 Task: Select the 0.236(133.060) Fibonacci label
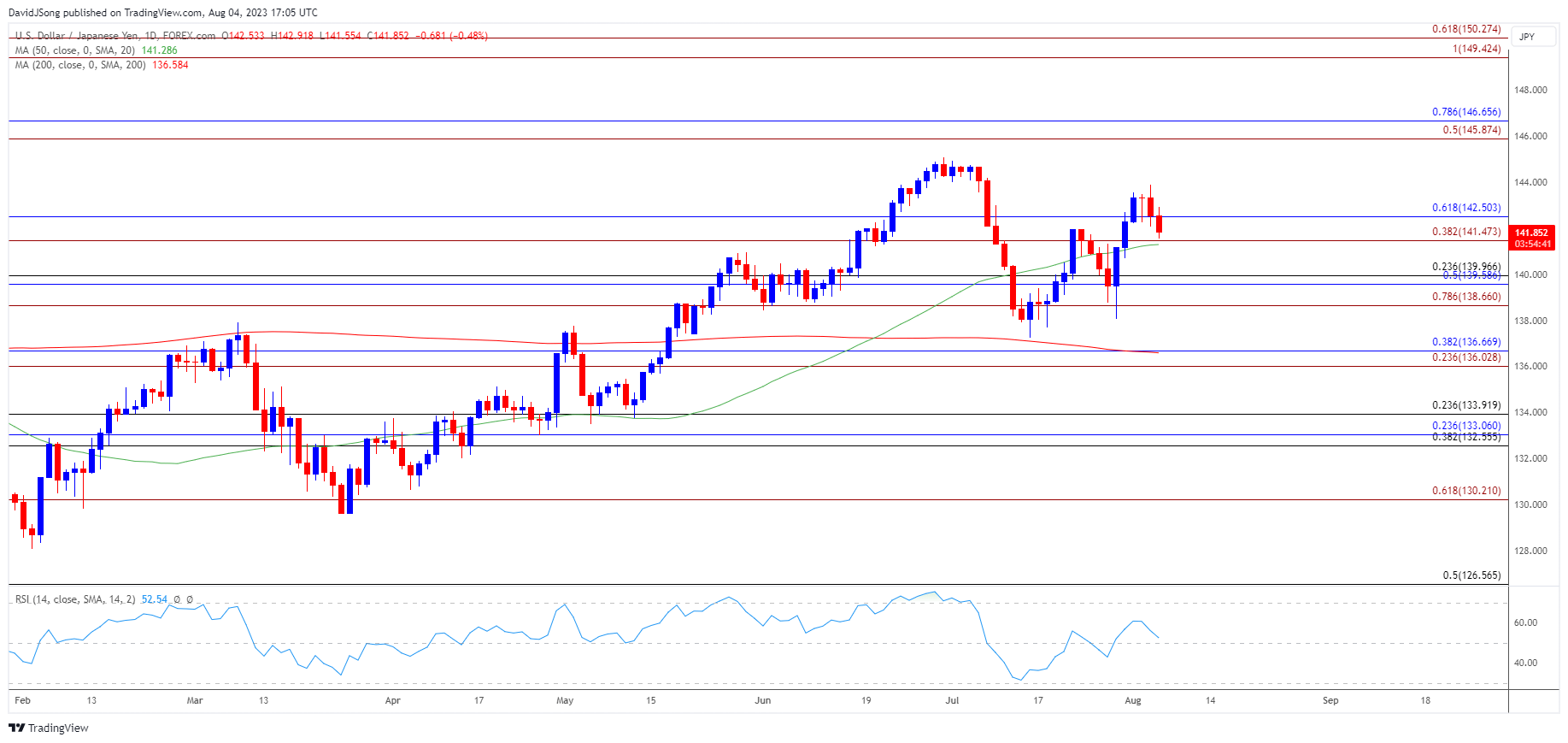(1466, 426)
